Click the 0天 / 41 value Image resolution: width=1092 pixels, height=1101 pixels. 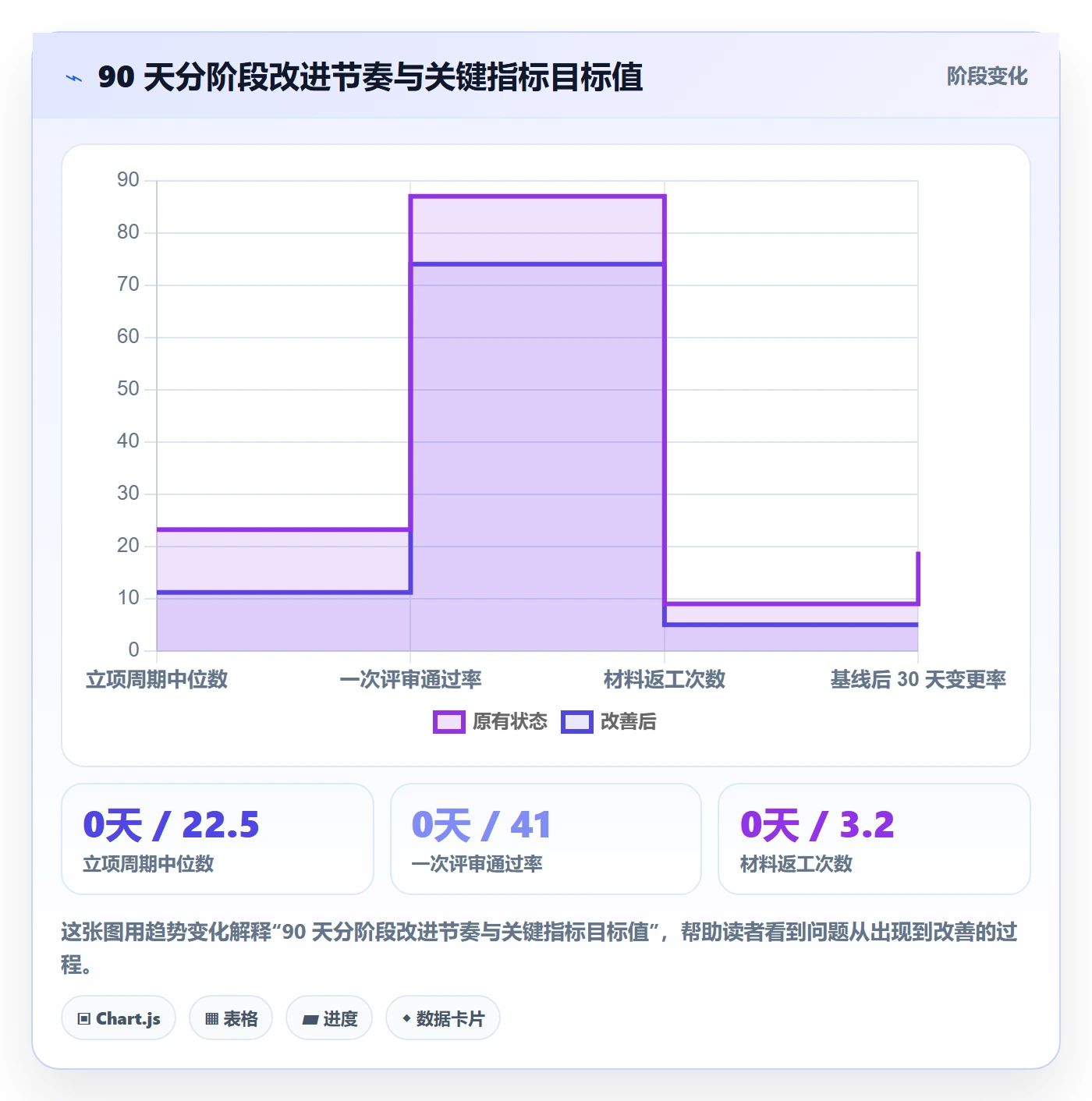click(481, 825)
